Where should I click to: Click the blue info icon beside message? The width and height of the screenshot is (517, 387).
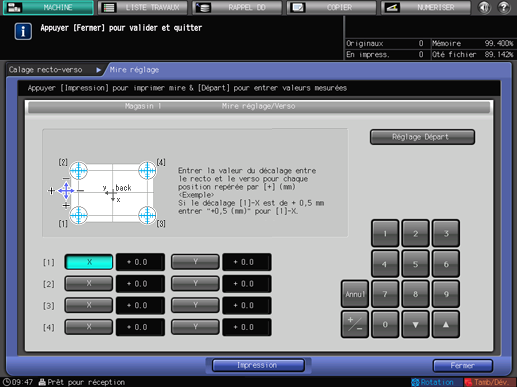[23, 32]
